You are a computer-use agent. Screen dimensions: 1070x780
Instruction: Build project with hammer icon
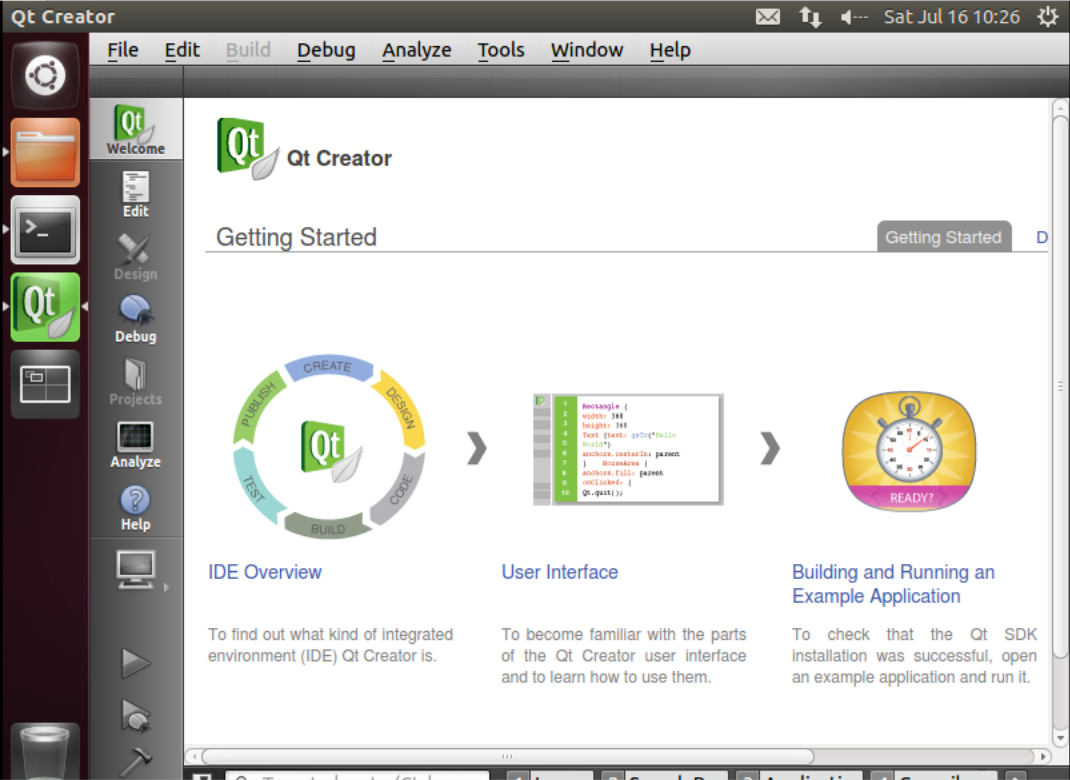pyautogui.click(x=136, y=762)
